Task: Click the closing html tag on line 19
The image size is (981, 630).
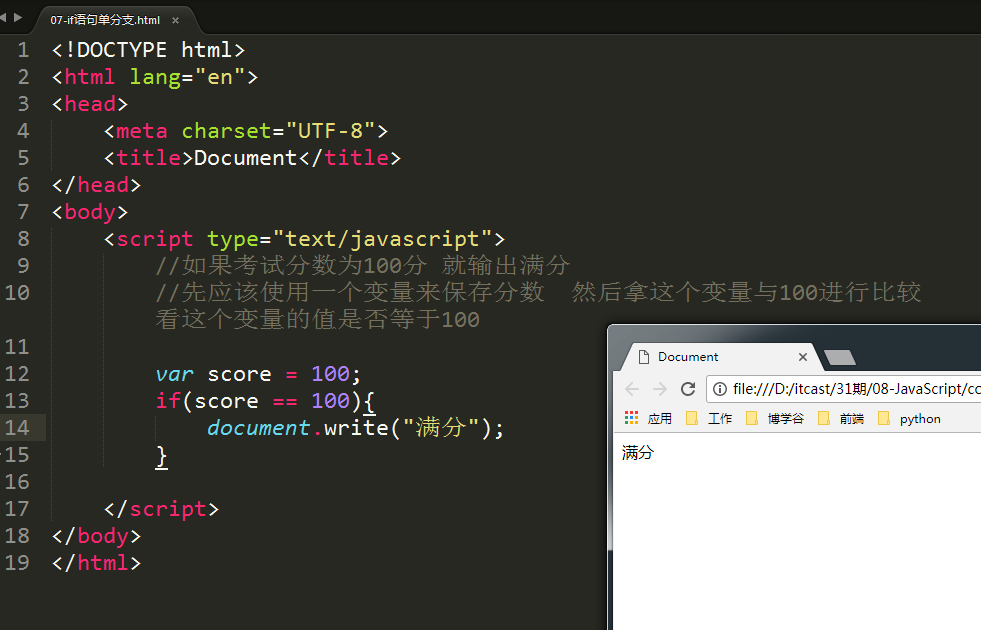Action: (96, 562)
